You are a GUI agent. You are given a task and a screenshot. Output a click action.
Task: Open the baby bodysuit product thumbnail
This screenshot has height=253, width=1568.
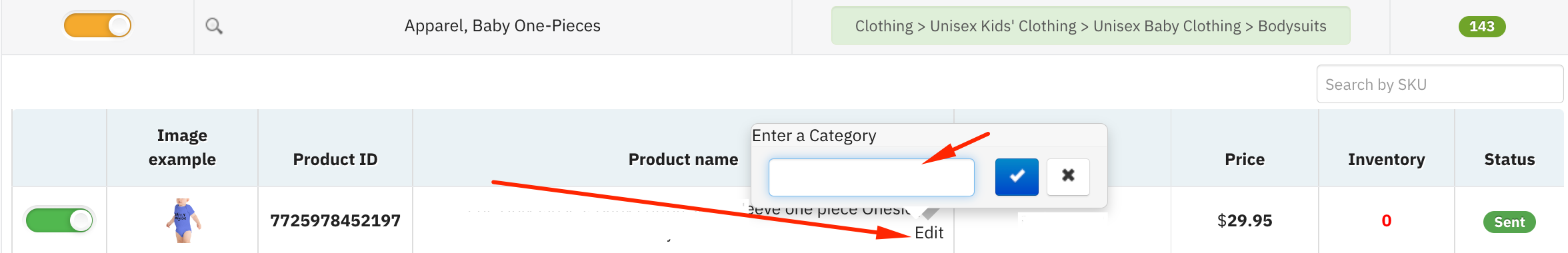pyautogui.click(x=183, y=220)
